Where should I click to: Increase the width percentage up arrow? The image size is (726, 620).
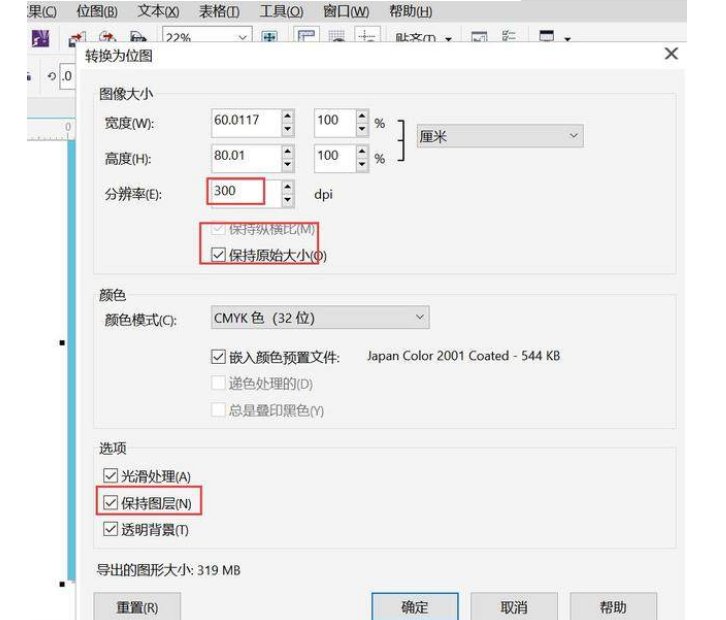tap(362, 116)
